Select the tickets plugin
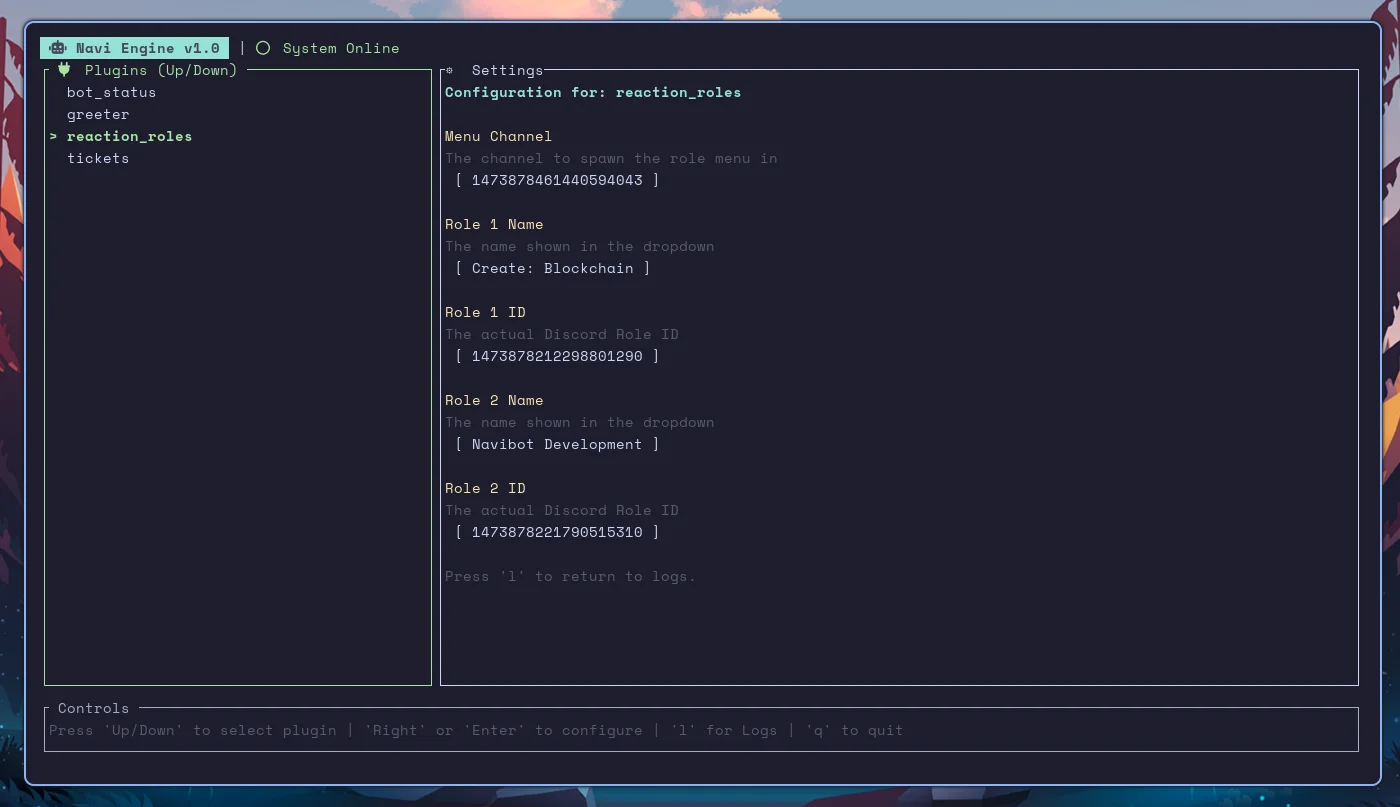 pos(97,158)
